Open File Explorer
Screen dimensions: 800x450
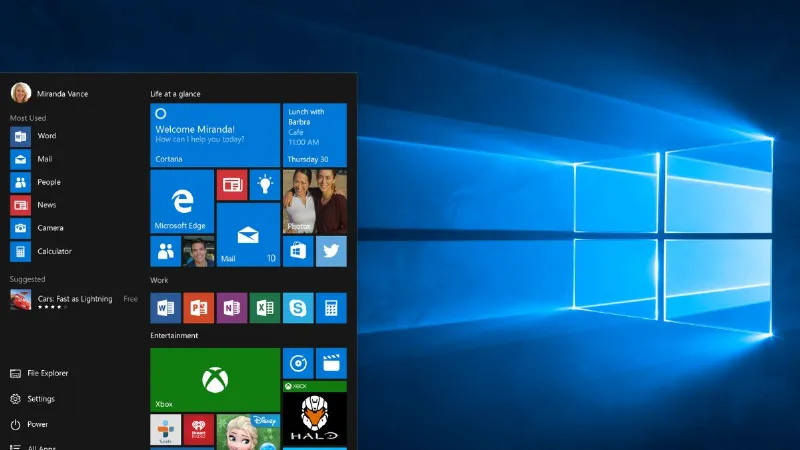[39, 373]
